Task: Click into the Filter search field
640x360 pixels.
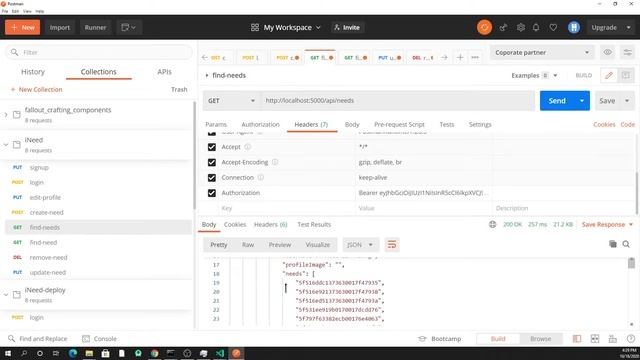Action: pyautogui.click(x=98, y=52)
